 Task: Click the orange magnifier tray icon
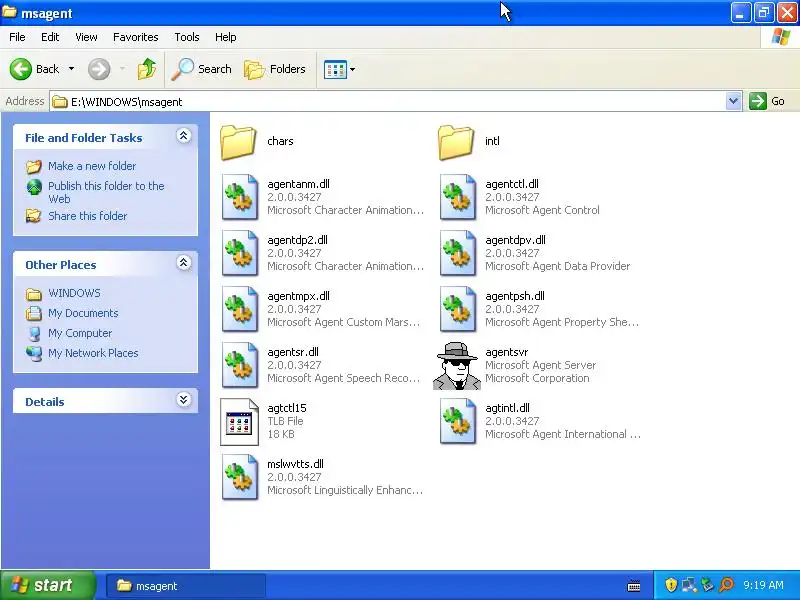point(726,585)
